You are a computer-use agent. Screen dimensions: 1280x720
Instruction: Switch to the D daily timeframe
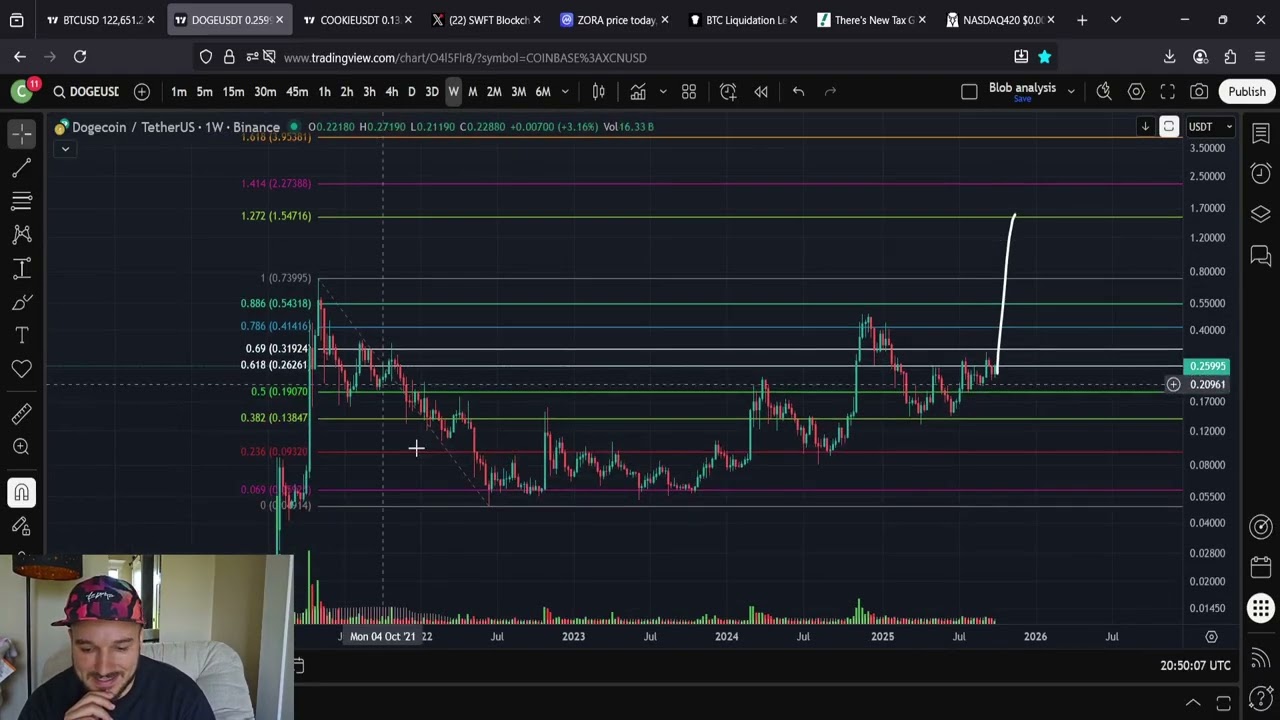pyautogui.click(x=411, y=92)
